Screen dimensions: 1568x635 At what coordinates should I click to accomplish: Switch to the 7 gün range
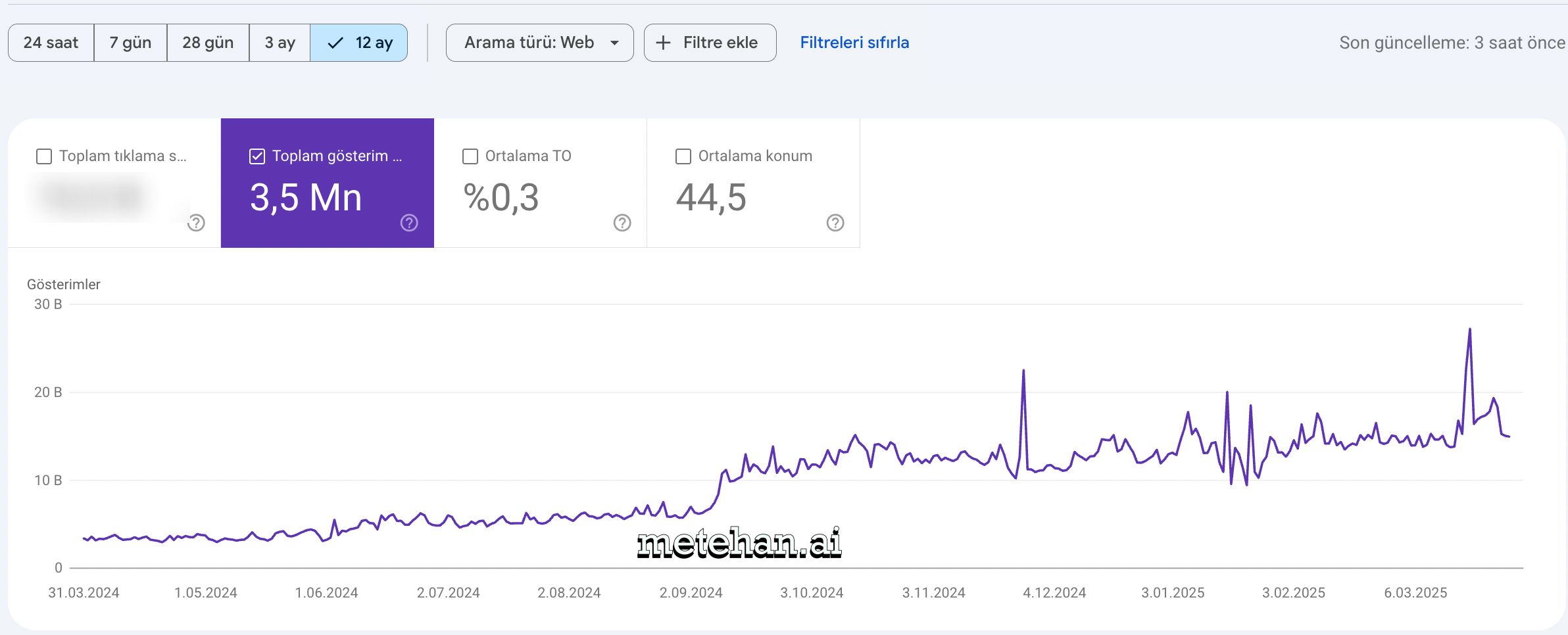pos(130,43)
